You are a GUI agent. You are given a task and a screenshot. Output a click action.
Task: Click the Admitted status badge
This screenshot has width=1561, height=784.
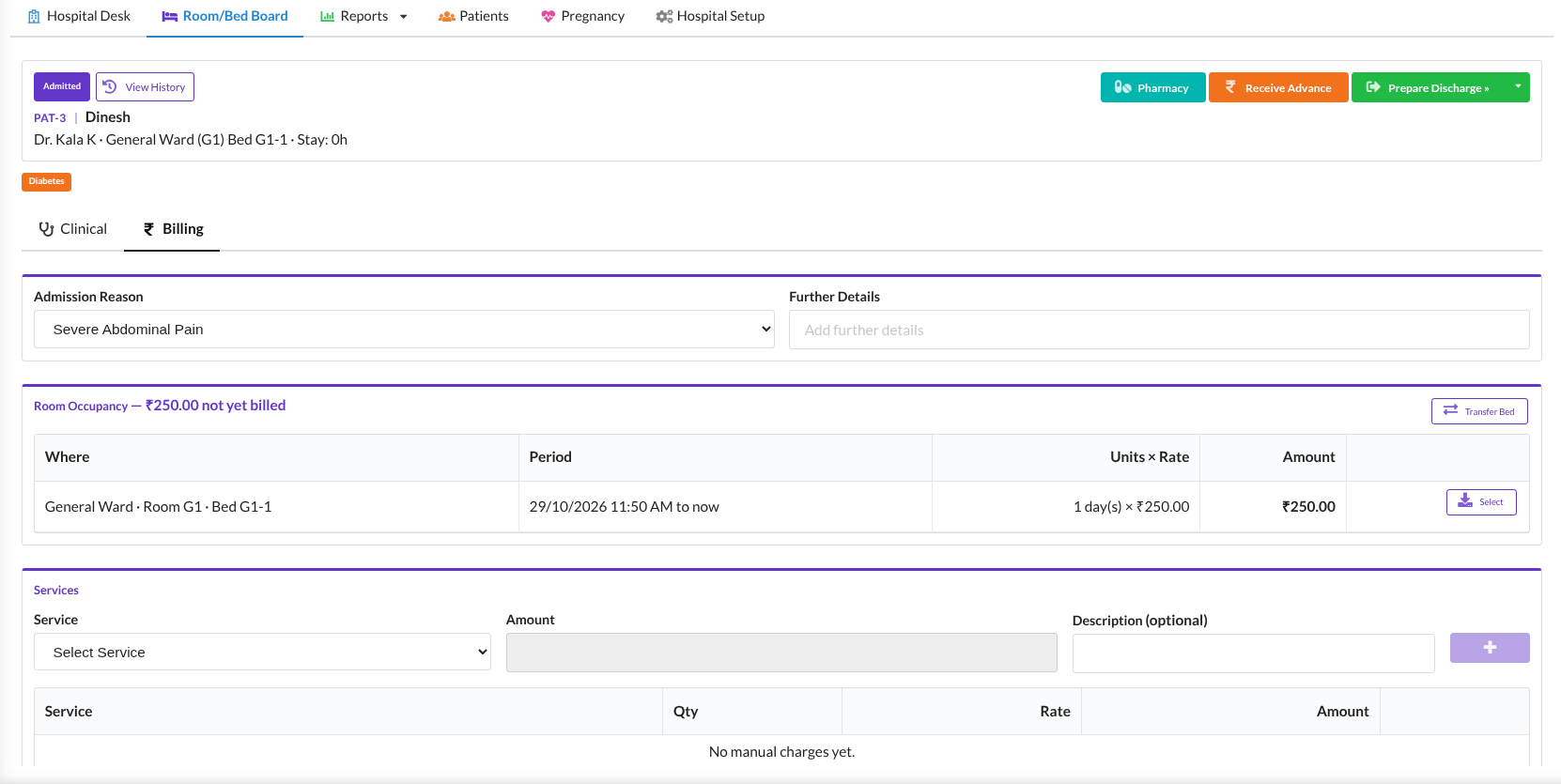pyautogui.click(x=62, y=86)
